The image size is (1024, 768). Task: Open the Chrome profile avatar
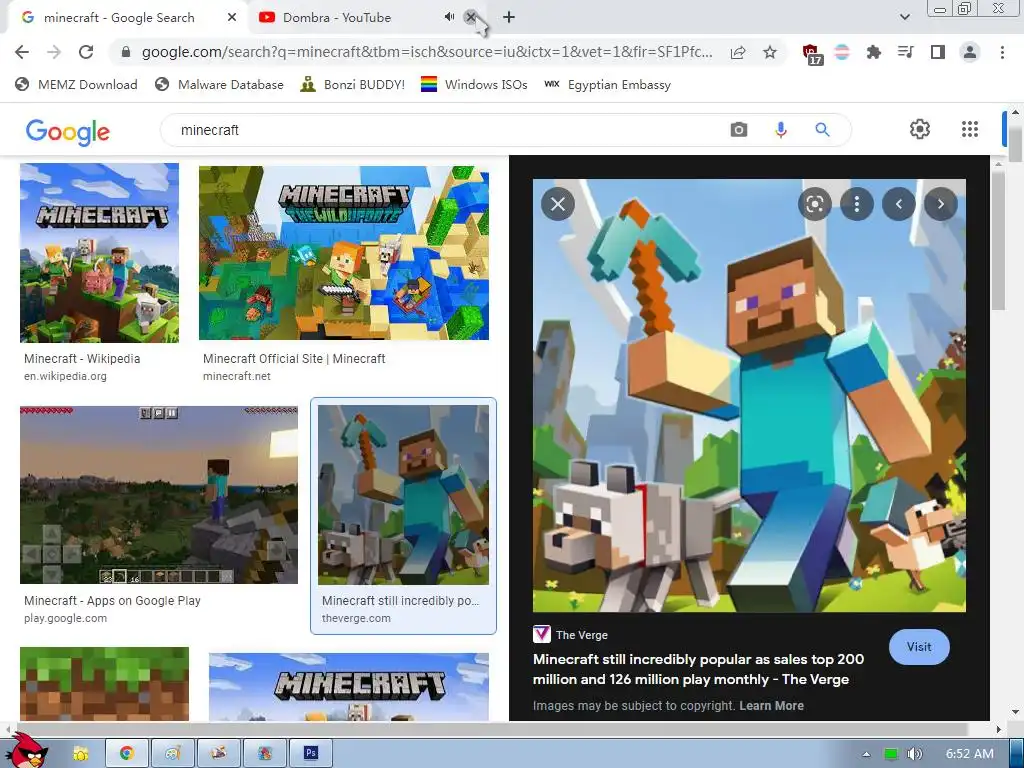[970, 52]
